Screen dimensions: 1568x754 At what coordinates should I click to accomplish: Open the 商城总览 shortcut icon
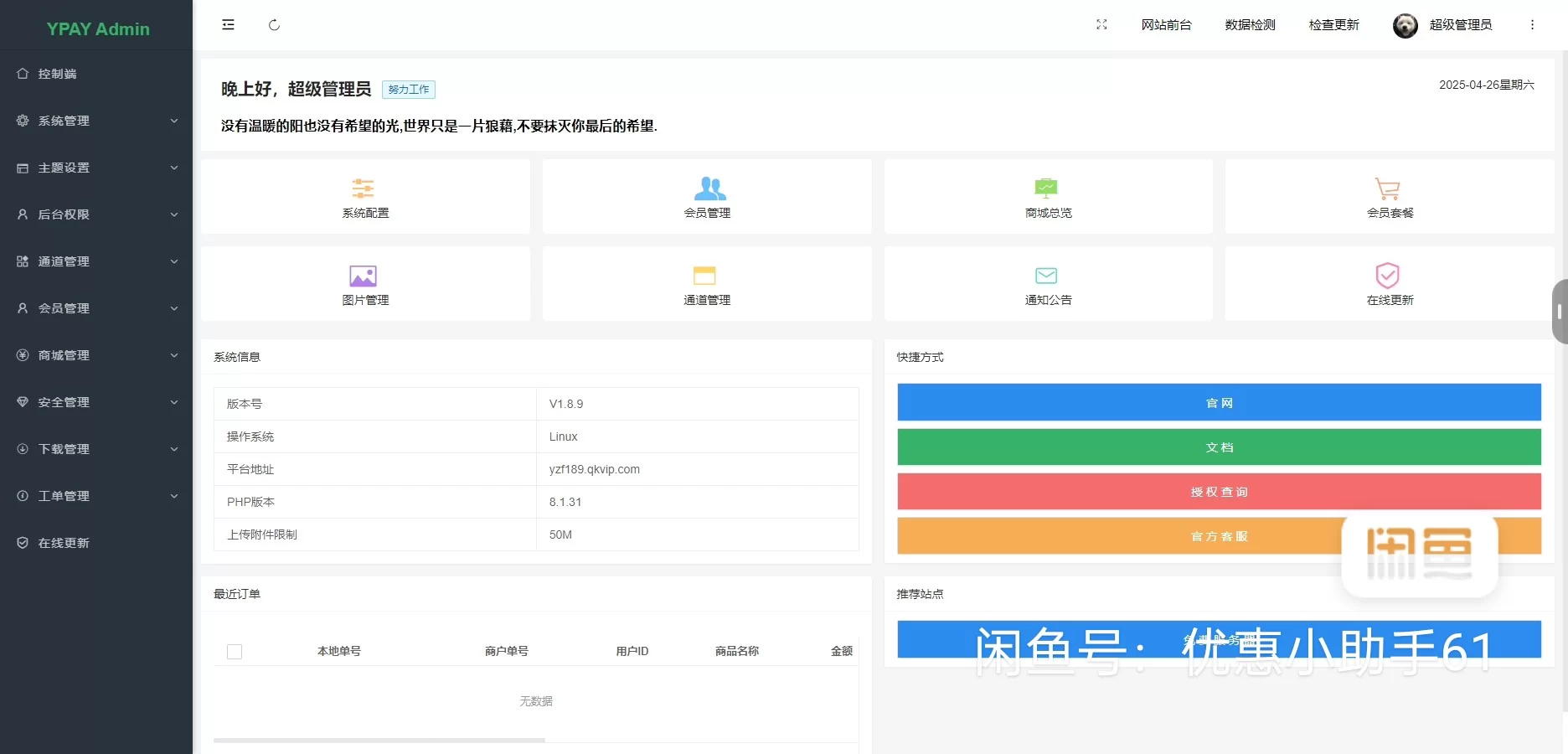(1047, 197)
